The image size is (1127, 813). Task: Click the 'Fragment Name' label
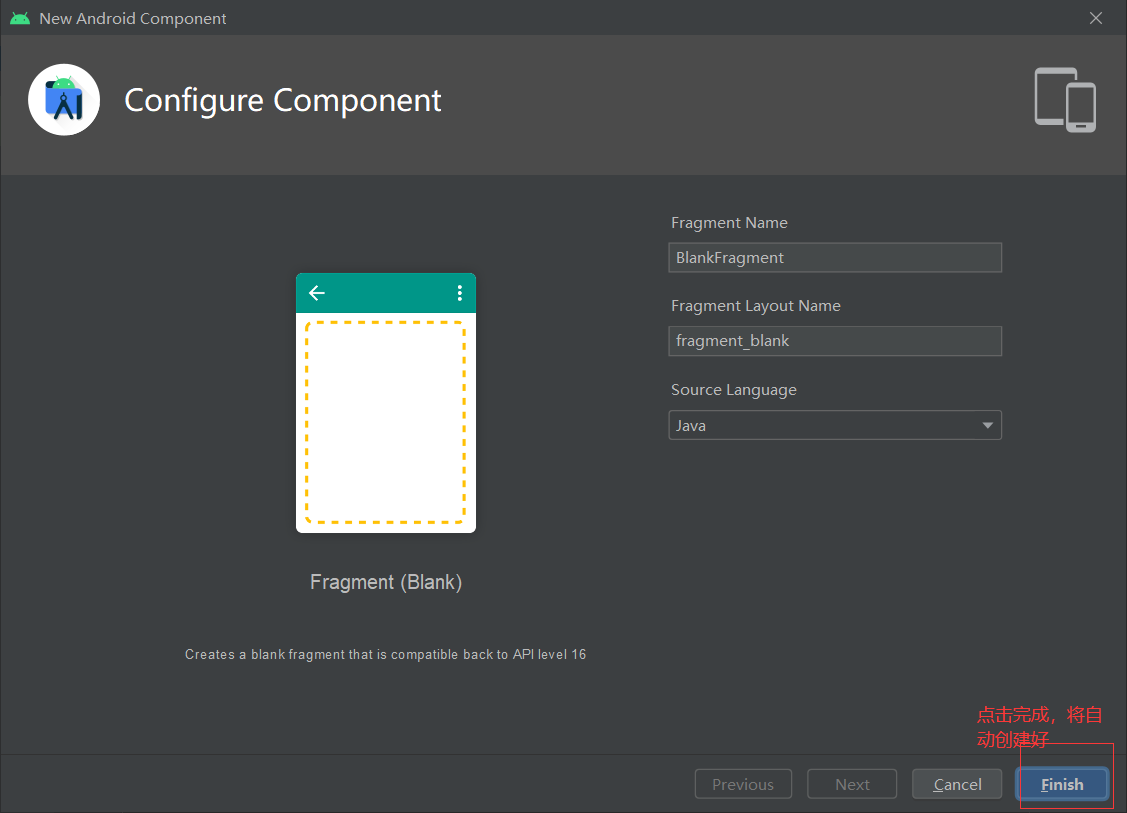(x=729, y=223)
